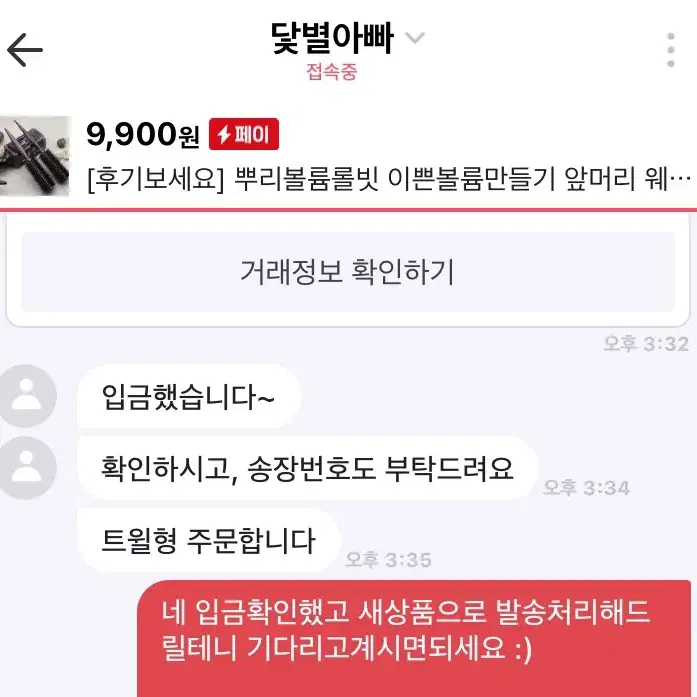Open the 뿌리볼륨롤빗 product title link
Image resolution: width=697 pixels, height=697 pixels.
pyautogui.click(x=389, y=179)
